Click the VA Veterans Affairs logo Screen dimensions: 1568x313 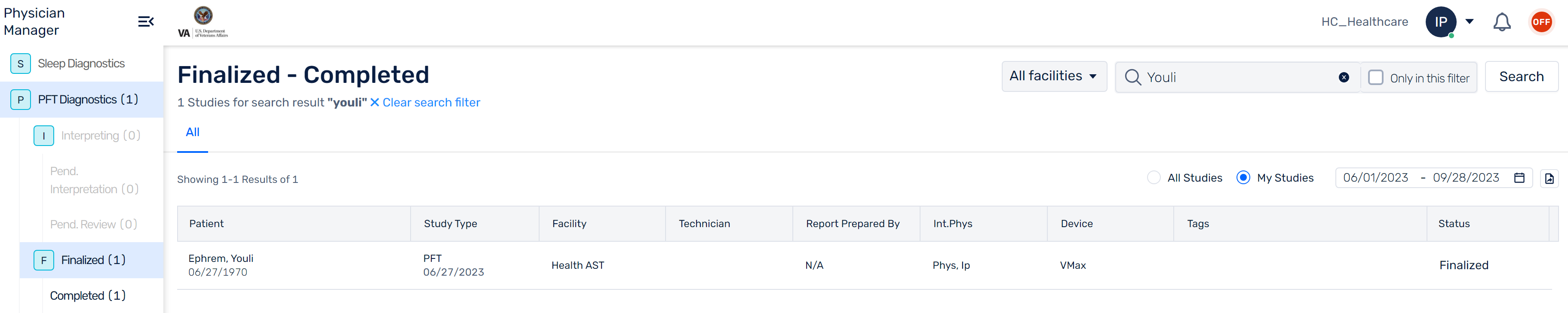coord(203,22)
